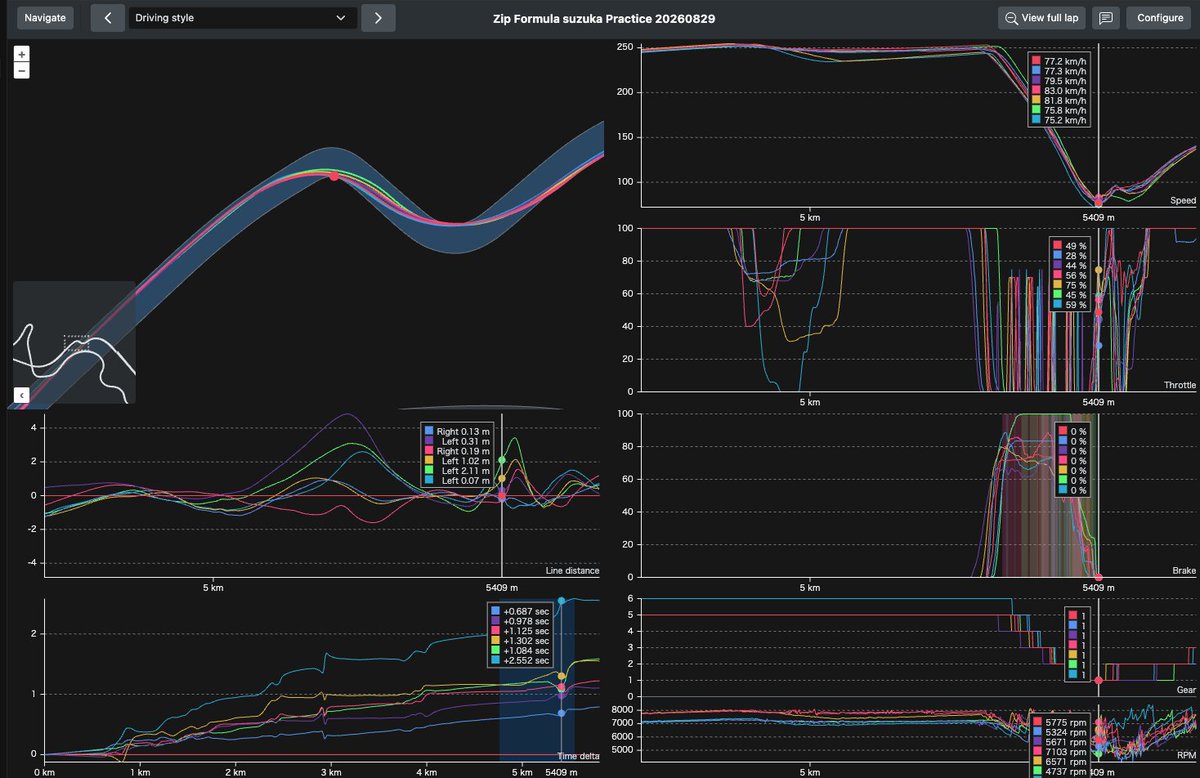Click the 5775 rpm legend entry
This screenshot has width=1200, height=778.
pyautogui.click(x=1062, y=722)
